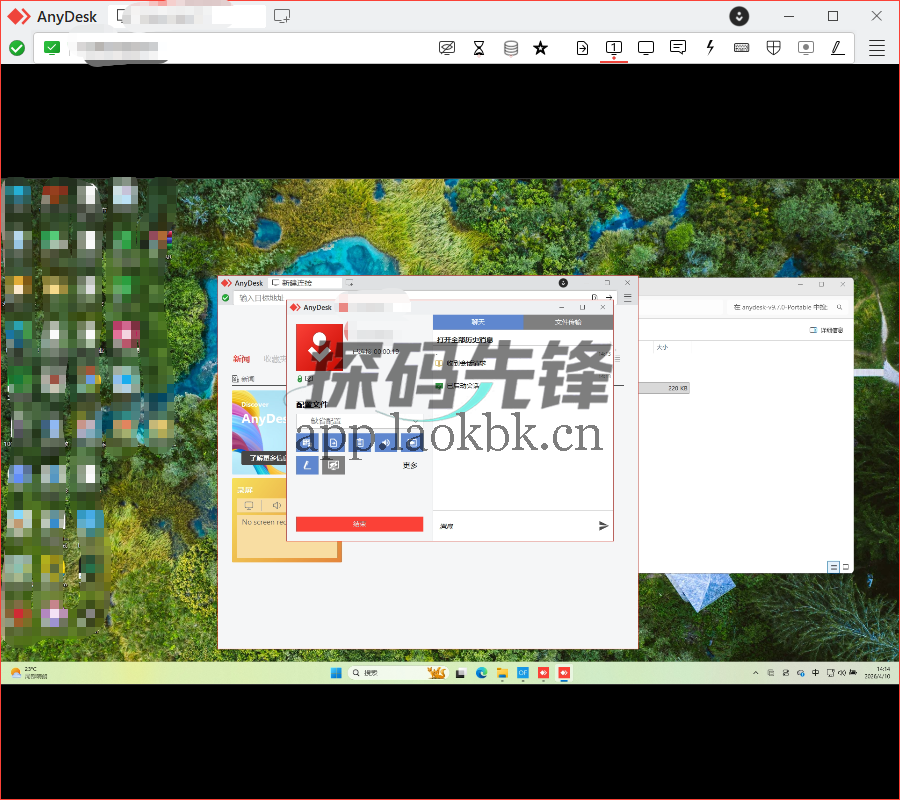Click the favorites star icon
The image size is (900, 800).
click(541, 47)
